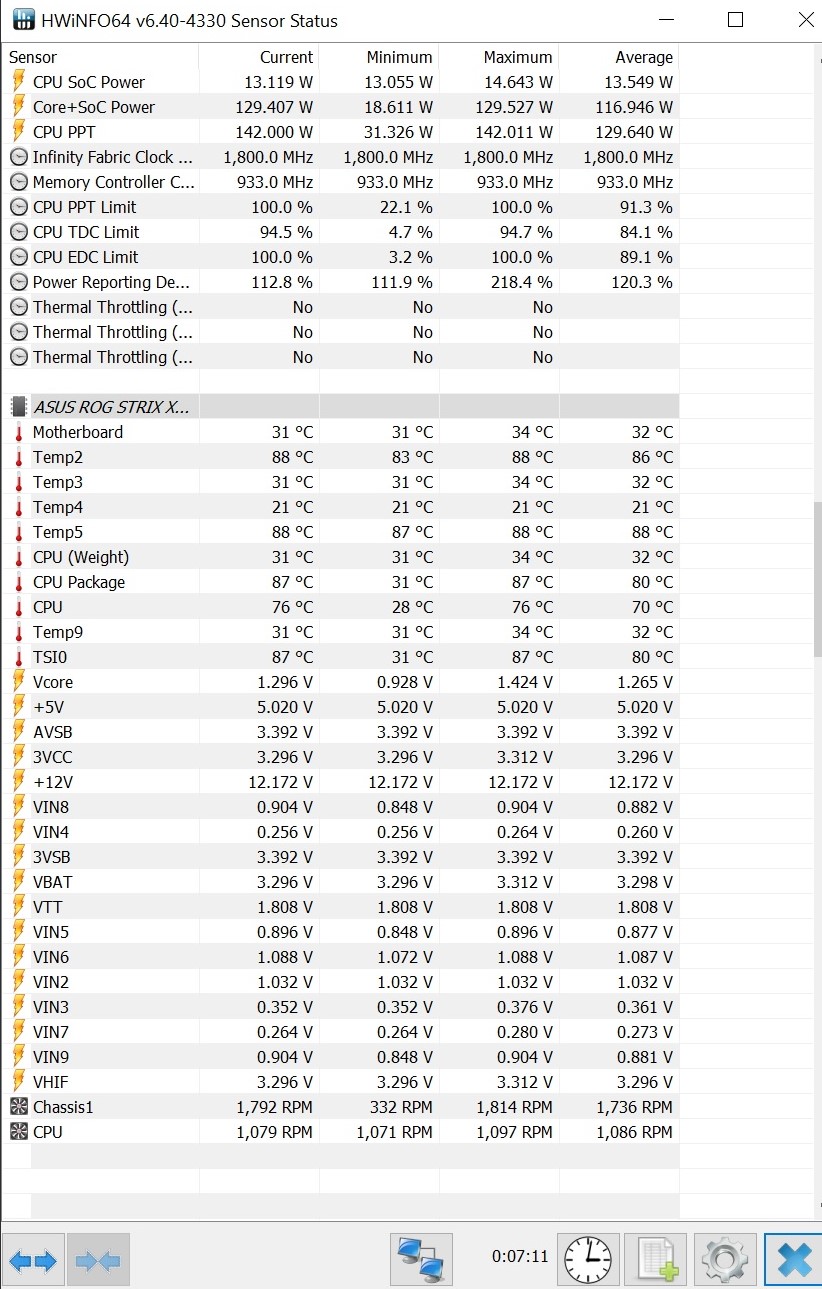
Task: Click the ASUS ROG STRIX chip icon
Action: (18, 406)
